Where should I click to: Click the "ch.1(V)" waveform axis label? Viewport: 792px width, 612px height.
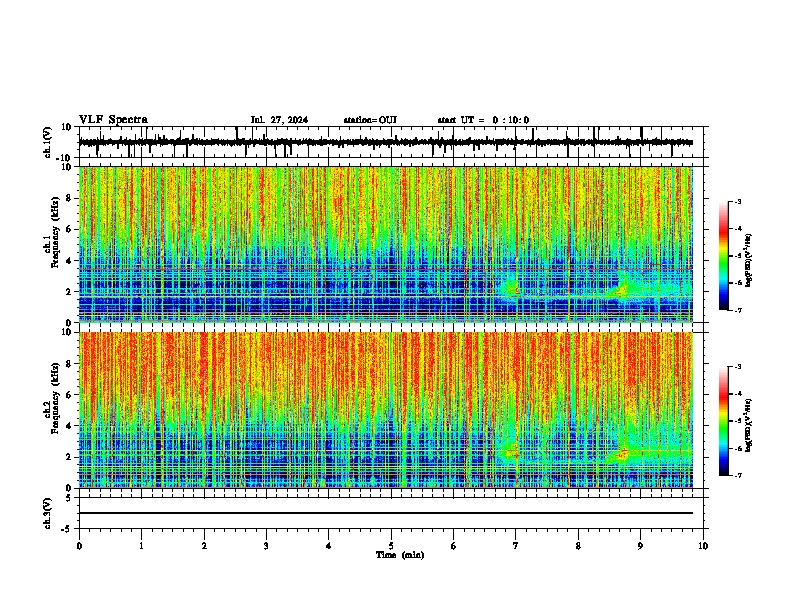pyautogui.click(x=48, y=142)
